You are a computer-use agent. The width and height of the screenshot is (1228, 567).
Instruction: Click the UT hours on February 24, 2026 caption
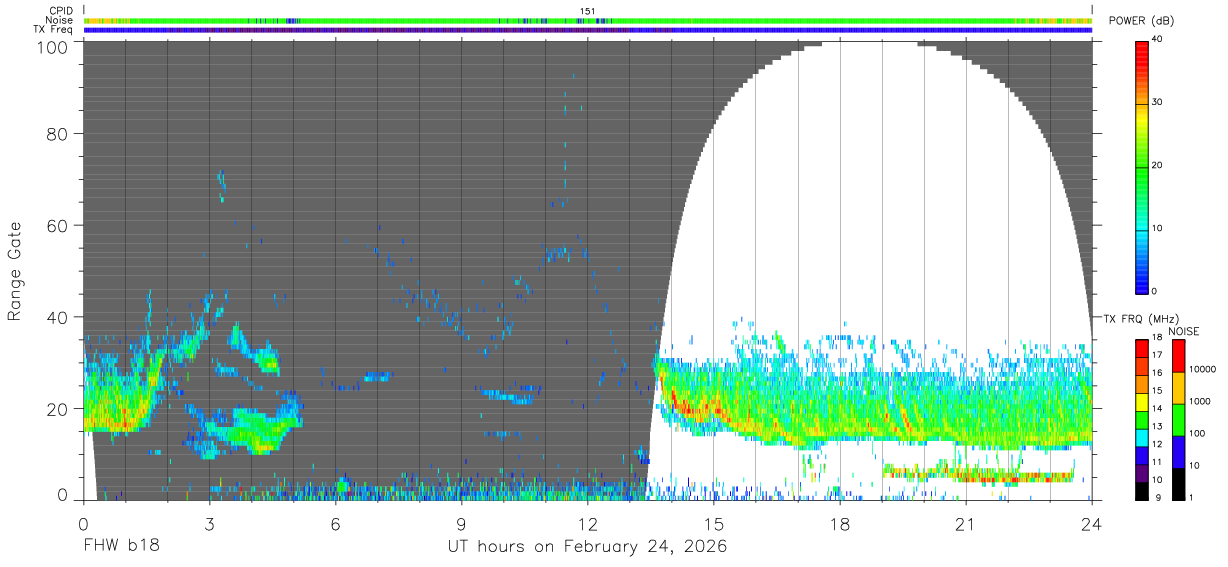pyautogui.click(x=587, y=547)
